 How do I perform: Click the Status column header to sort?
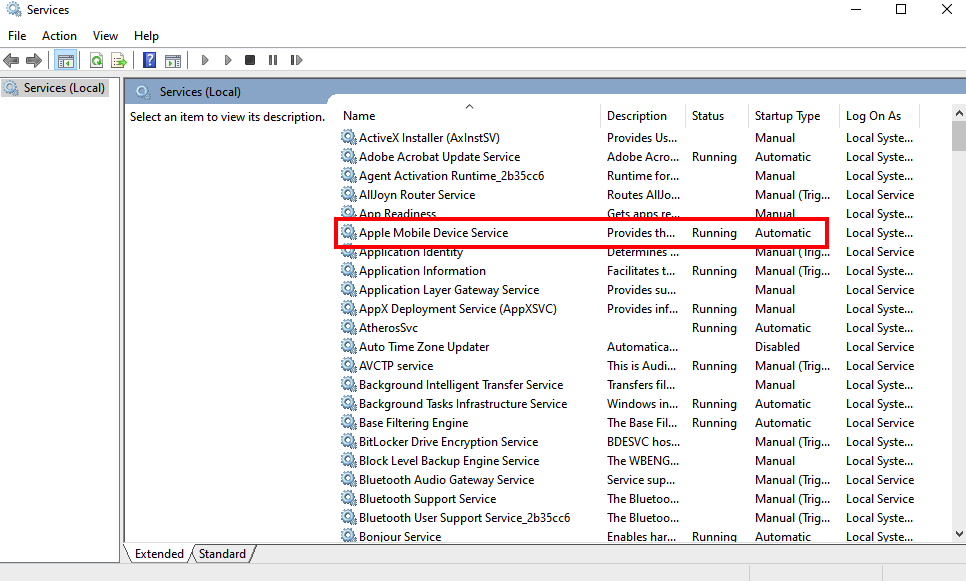click(708, 116)
